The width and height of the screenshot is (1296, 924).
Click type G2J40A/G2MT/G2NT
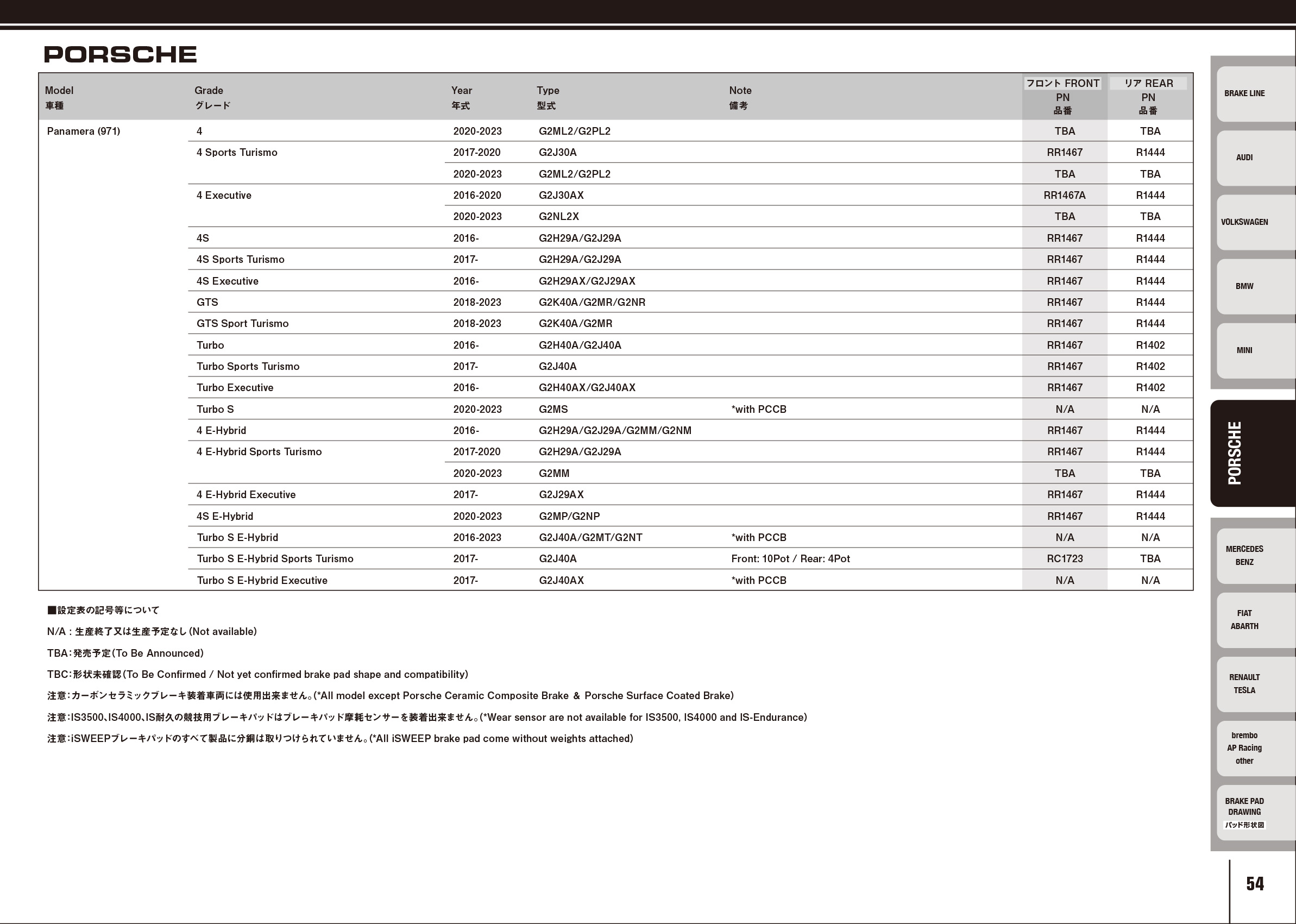coord(590,538)
